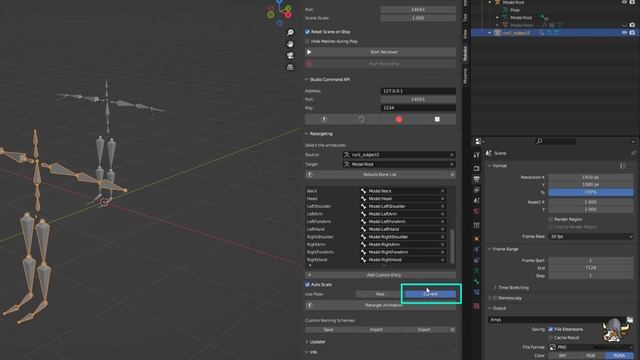The image size is (640, 360).
Task: Click the Save naming scheme button
Action: 329,329
